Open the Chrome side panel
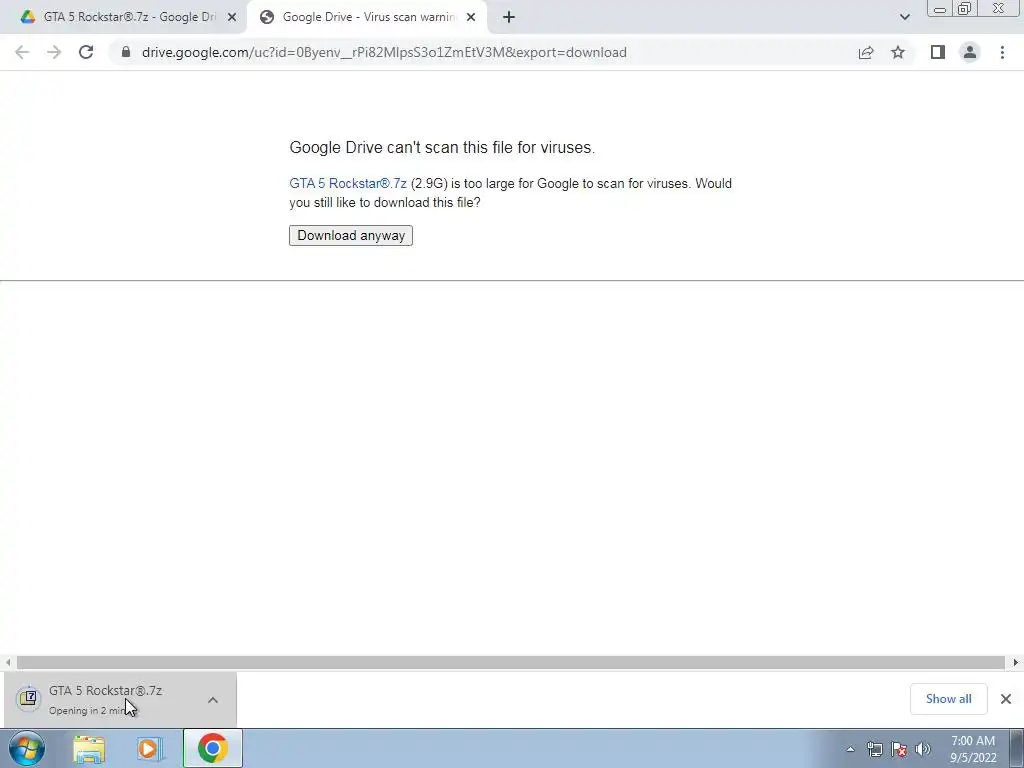The width and height of the screenshot is (1024, 768). point(938,52)
